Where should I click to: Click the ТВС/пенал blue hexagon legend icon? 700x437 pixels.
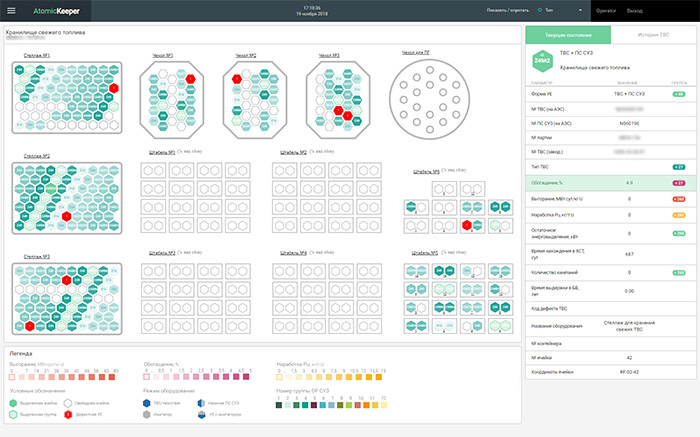(148, 404)
